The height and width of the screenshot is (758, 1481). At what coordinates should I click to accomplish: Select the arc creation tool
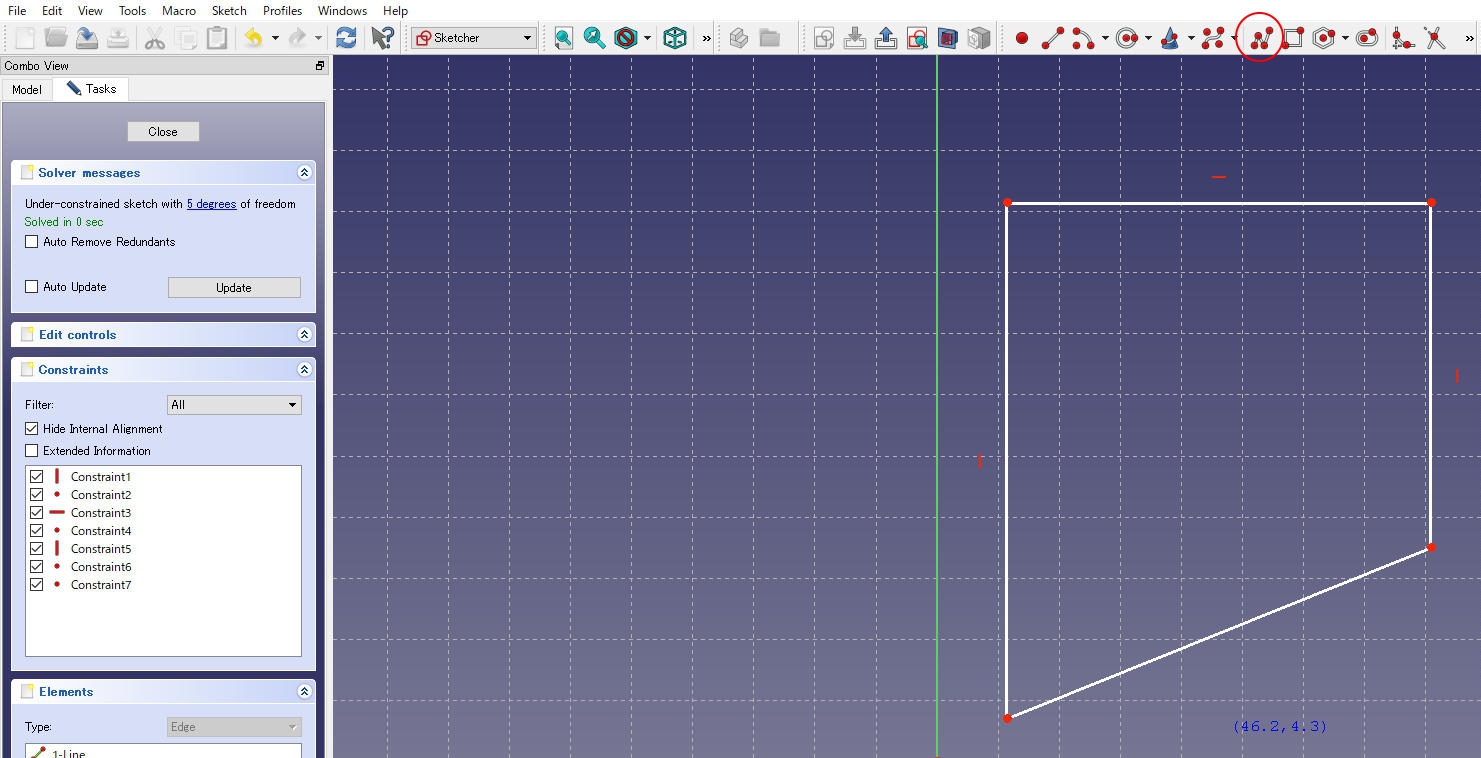coord(1083,38)
